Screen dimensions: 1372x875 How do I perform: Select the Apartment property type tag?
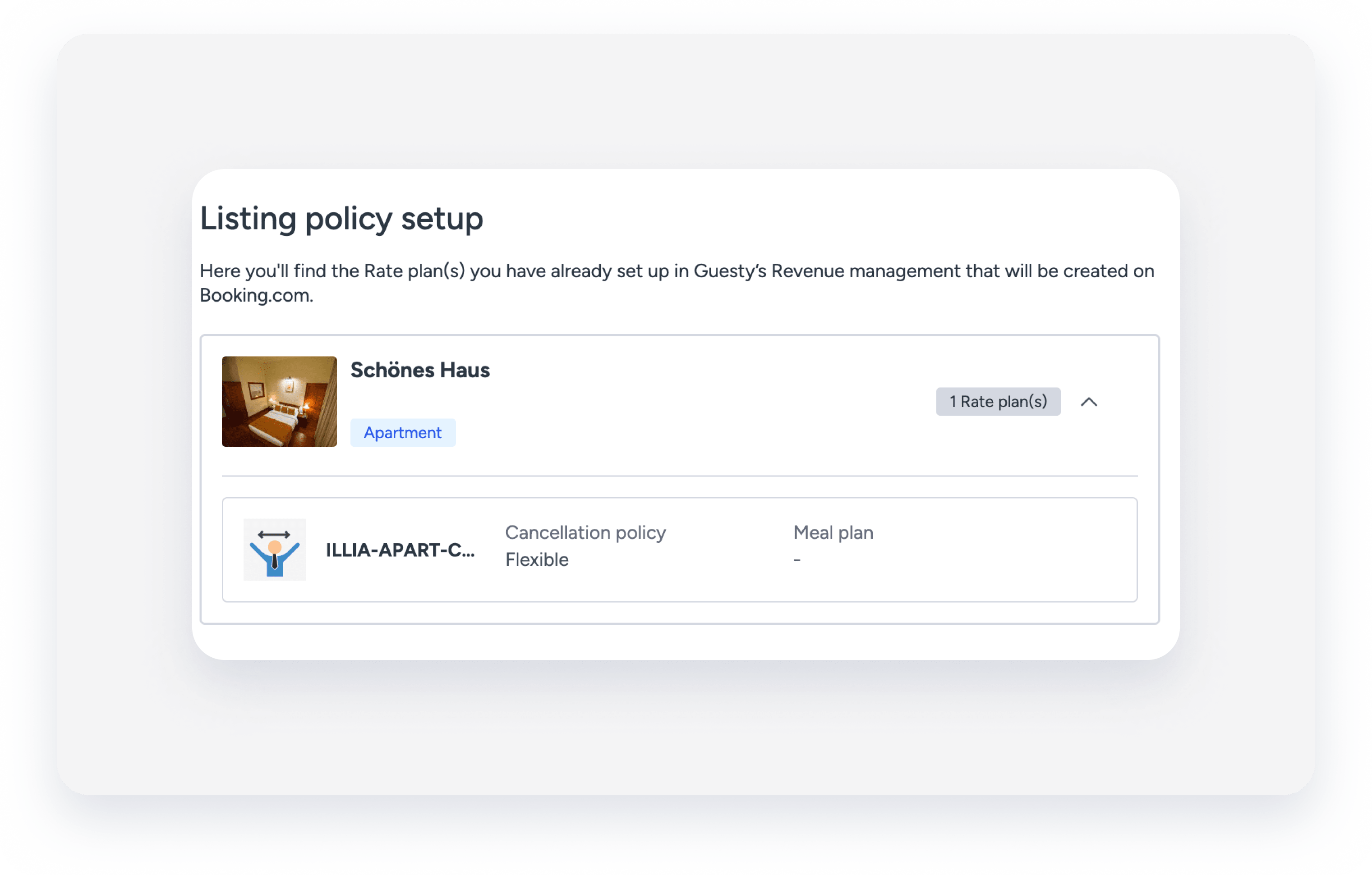pos(403,433)
